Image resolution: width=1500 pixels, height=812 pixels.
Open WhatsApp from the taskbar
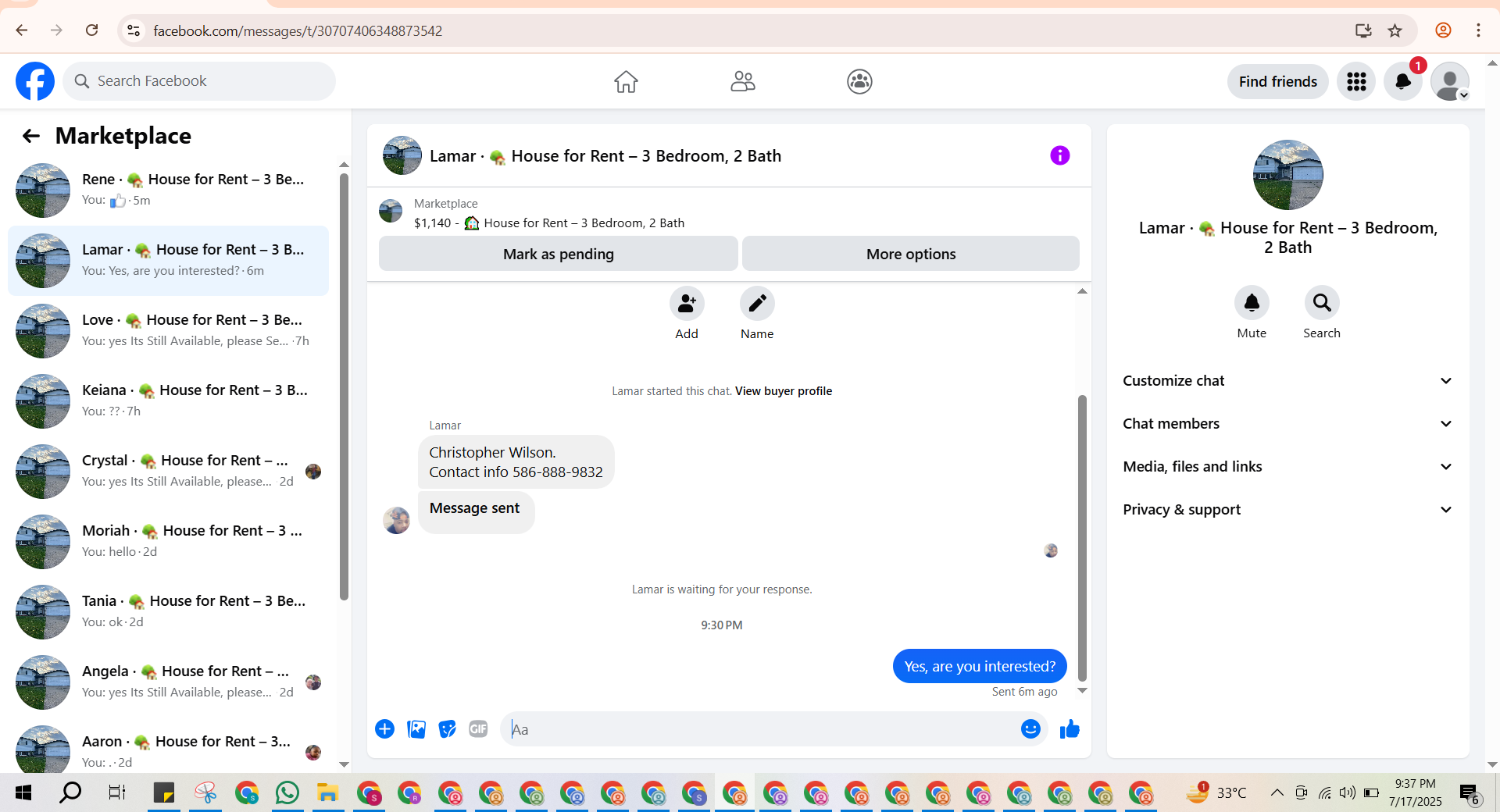pyautogui.click(x=287, y=793)
